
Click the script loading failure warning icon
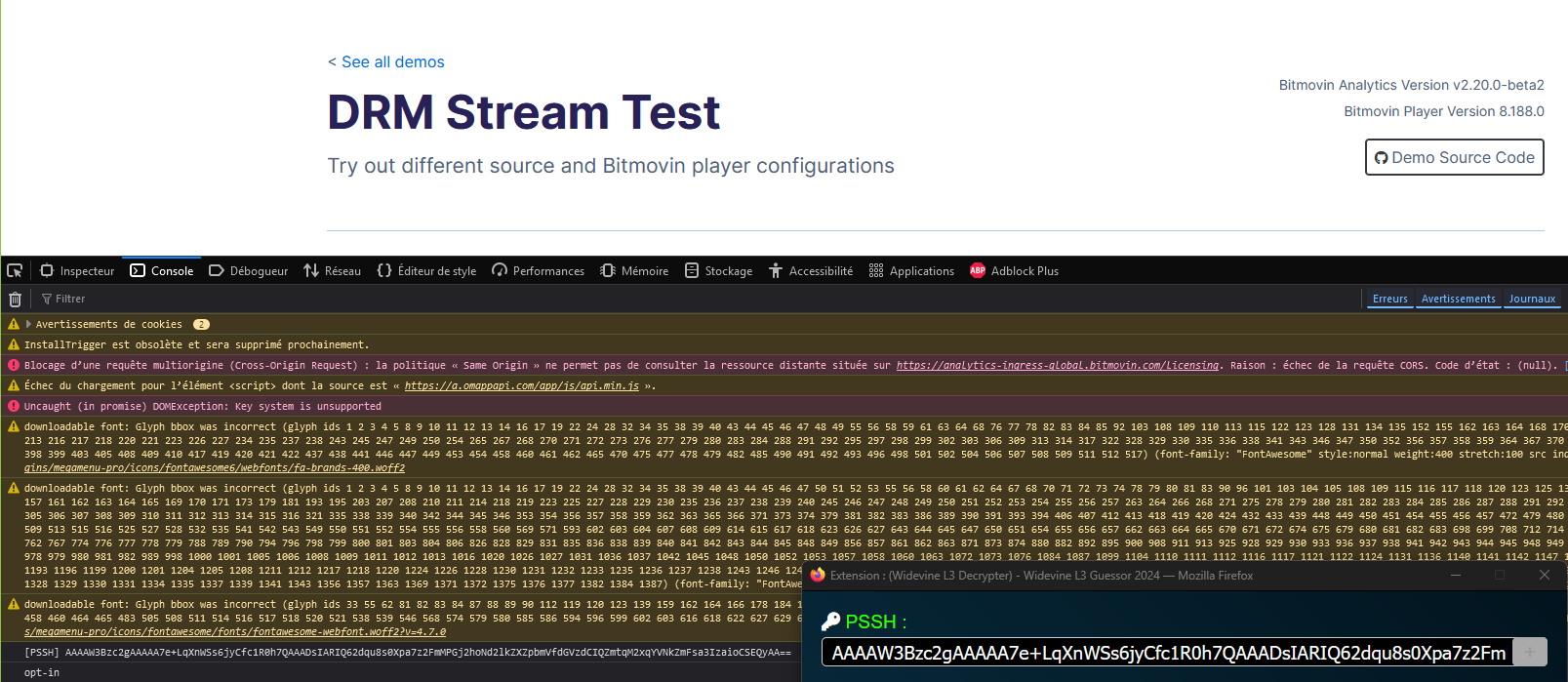(14, 385)
